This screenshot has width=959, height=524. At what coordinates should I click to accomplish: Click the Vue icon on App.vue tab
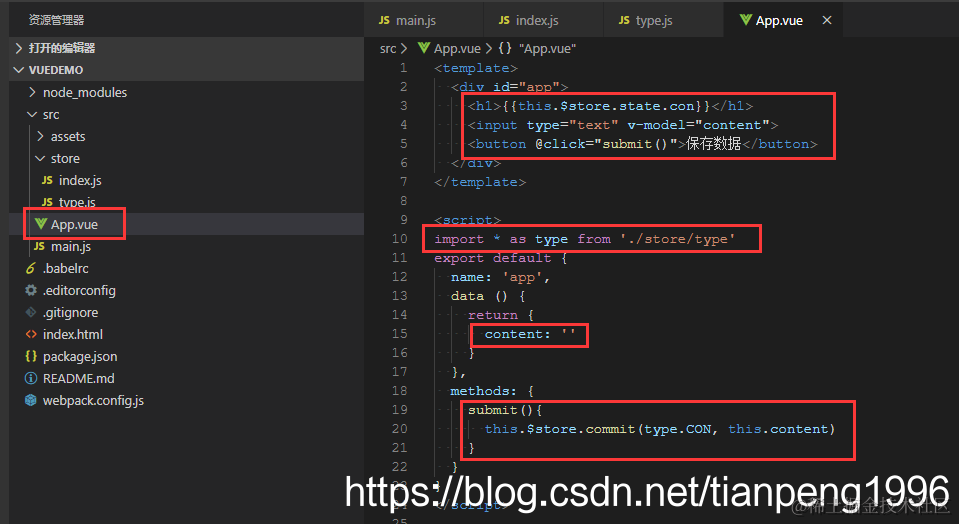pos(746,20)
